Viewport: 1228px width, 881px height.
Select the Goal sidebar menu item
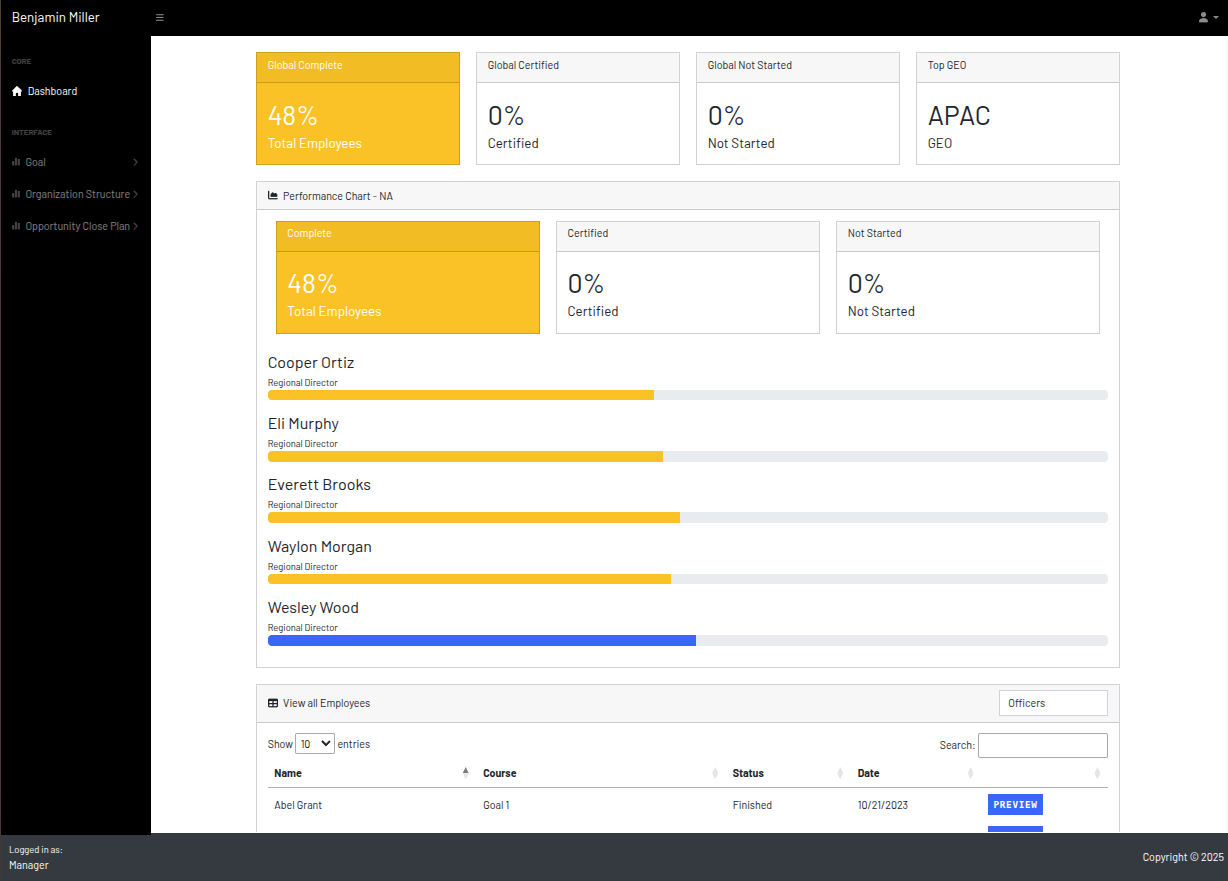point(75,162)
